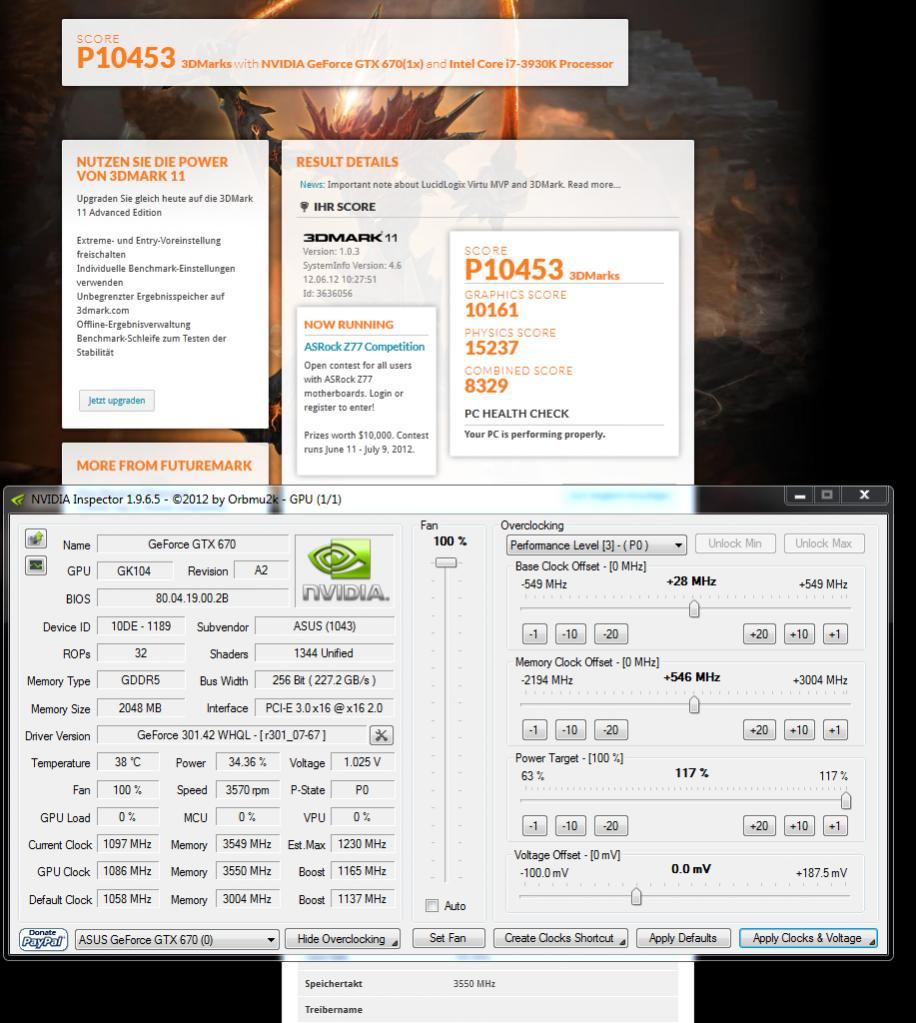Image resolution: width=916 pixels, height=1023 pixels.
Task: Open the hardware monitor icon beside GPU
Action: click(x=36, y=565)
